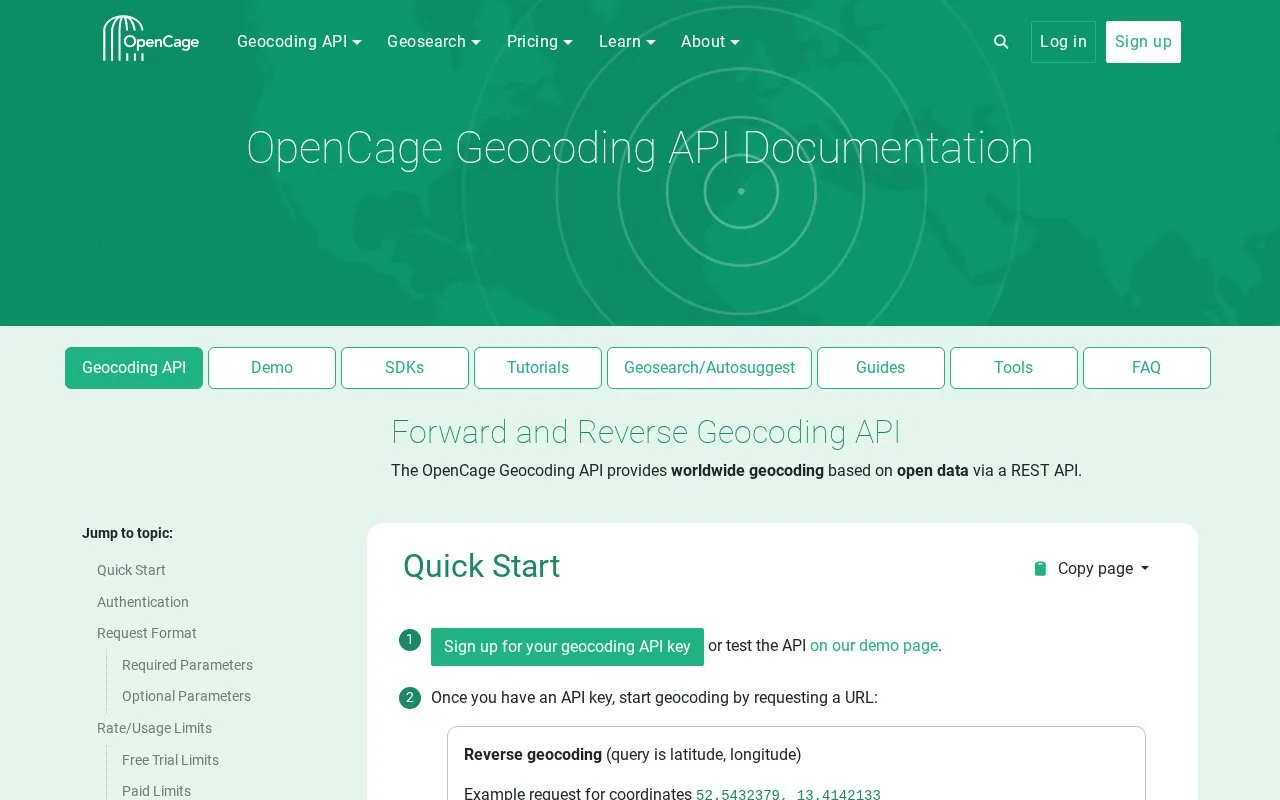Jump to Paid Limits topic
Viewport: 1280px width, 800px height.
[x=156, y=791]
